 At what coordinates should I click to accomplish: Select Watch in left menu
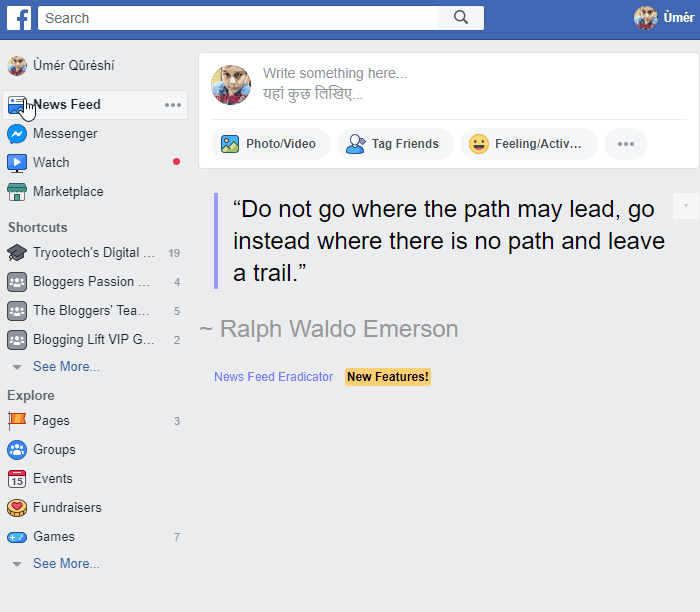point(51,162)
